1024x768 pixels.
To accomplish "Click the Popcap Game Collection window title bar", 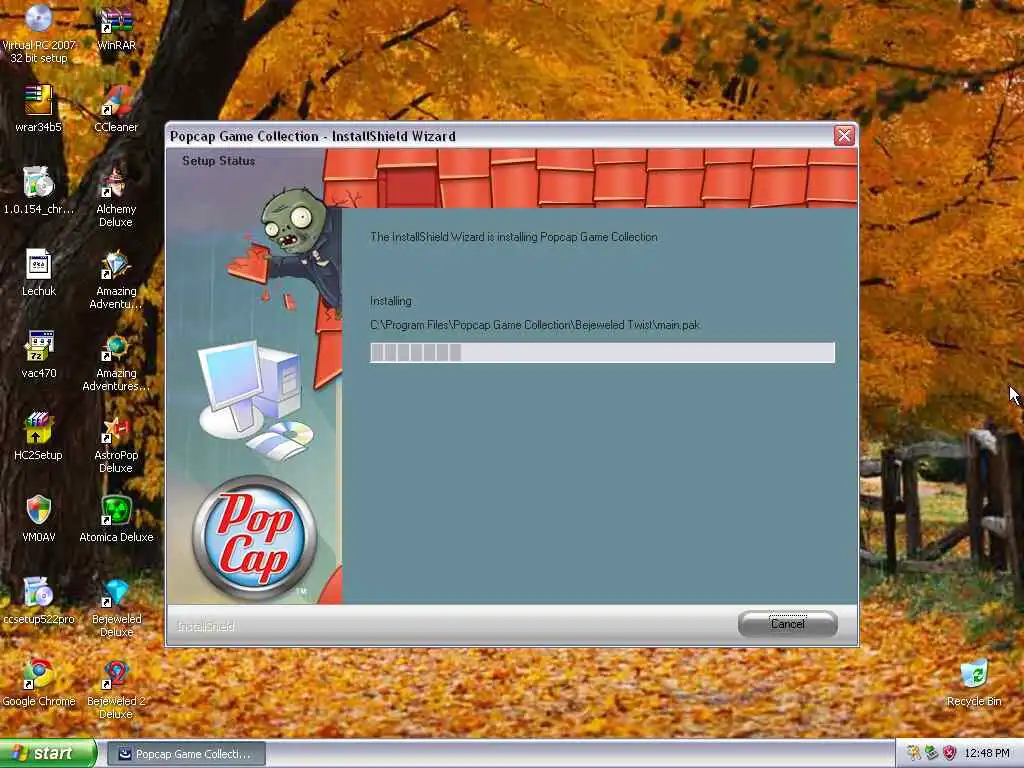I will [500, 136].
